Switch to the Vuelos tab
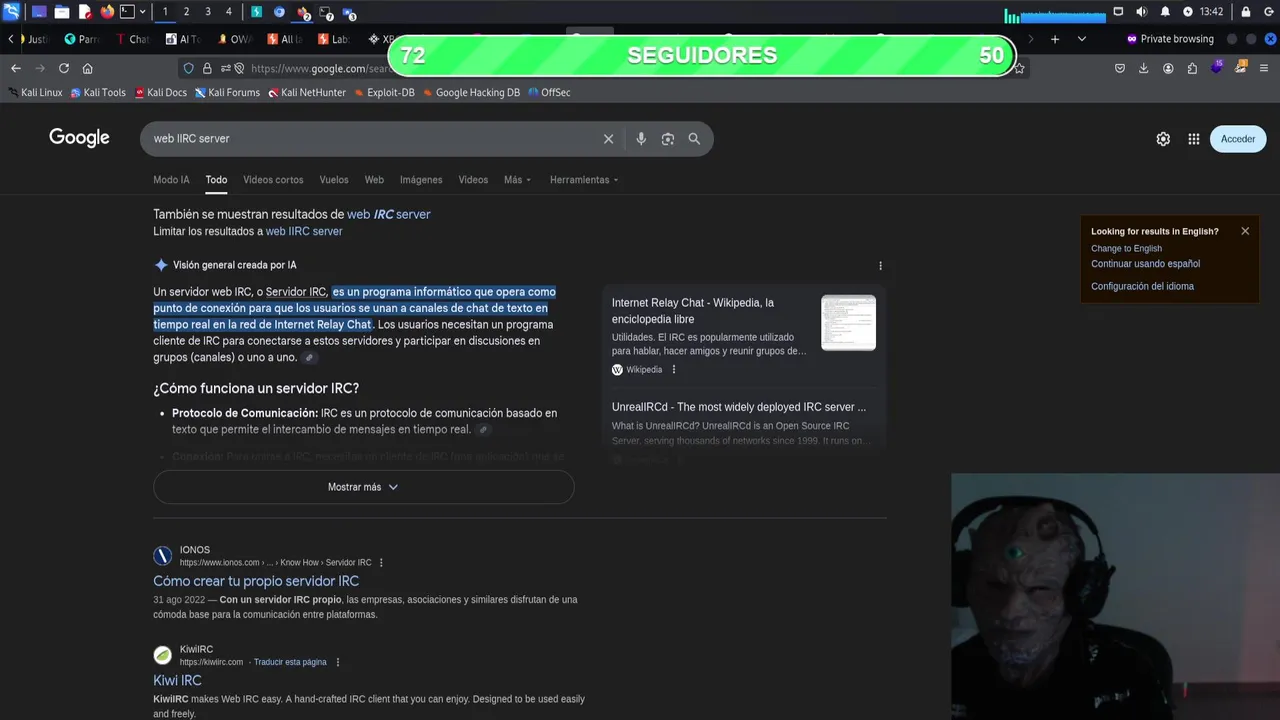Image resolution: width=1280 pixels, height=720 pixels. coord(334,180)
